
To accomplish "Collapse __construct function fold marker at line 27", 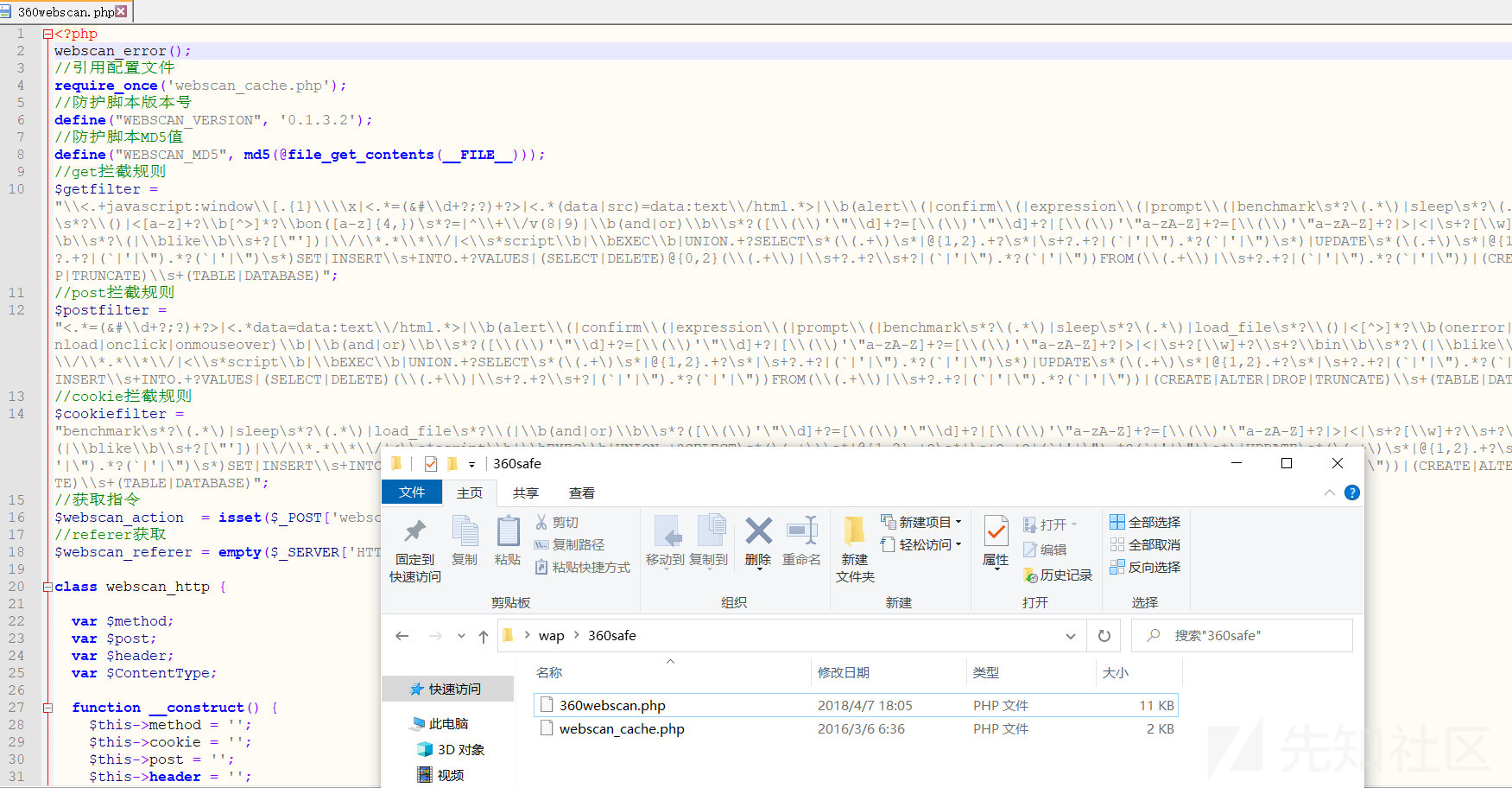I will pyautogui.click(x=48, y=708).
